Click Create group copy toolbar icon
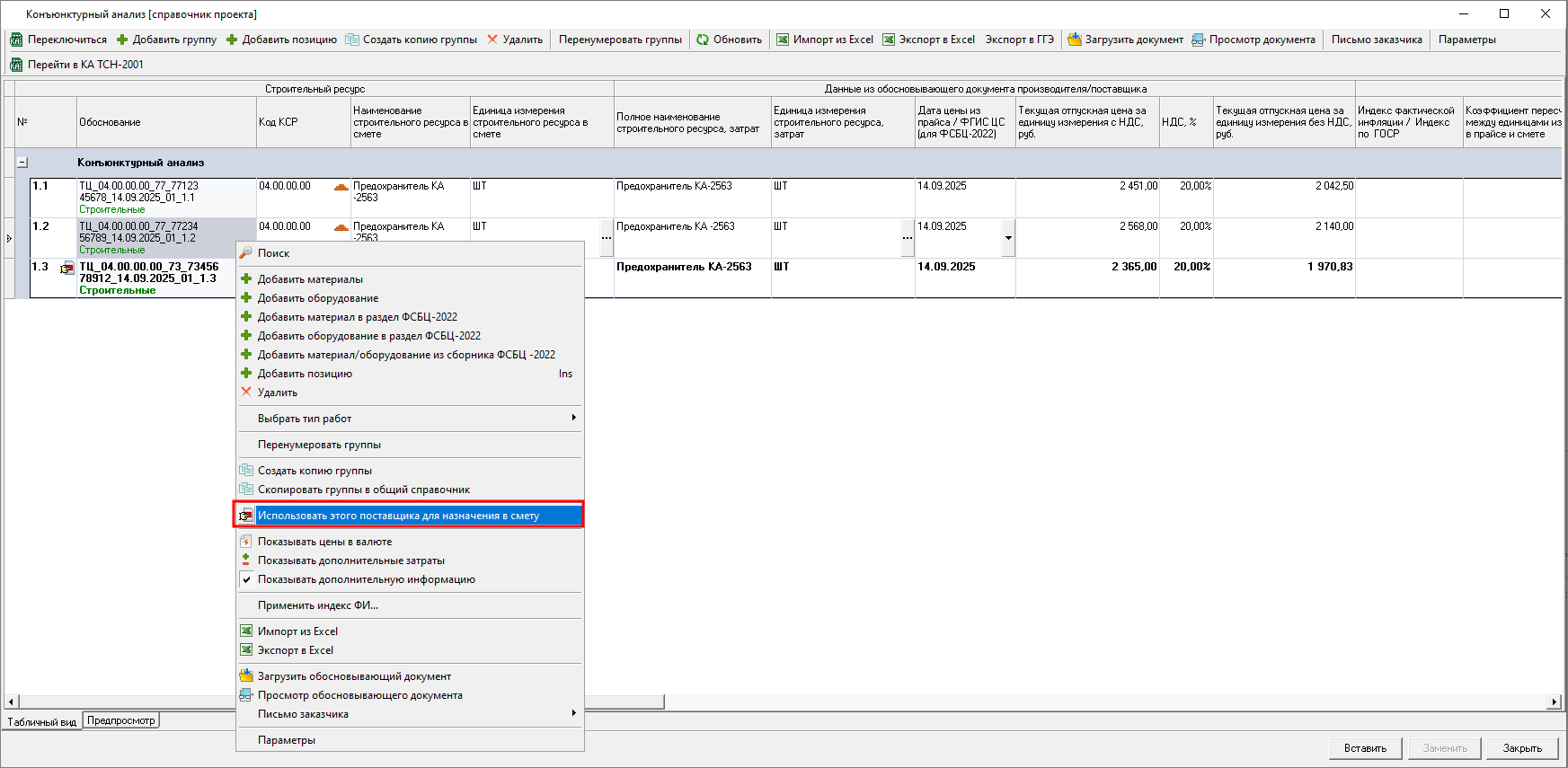Viewport: 1568px width, 768px height. tap(352, 40)
